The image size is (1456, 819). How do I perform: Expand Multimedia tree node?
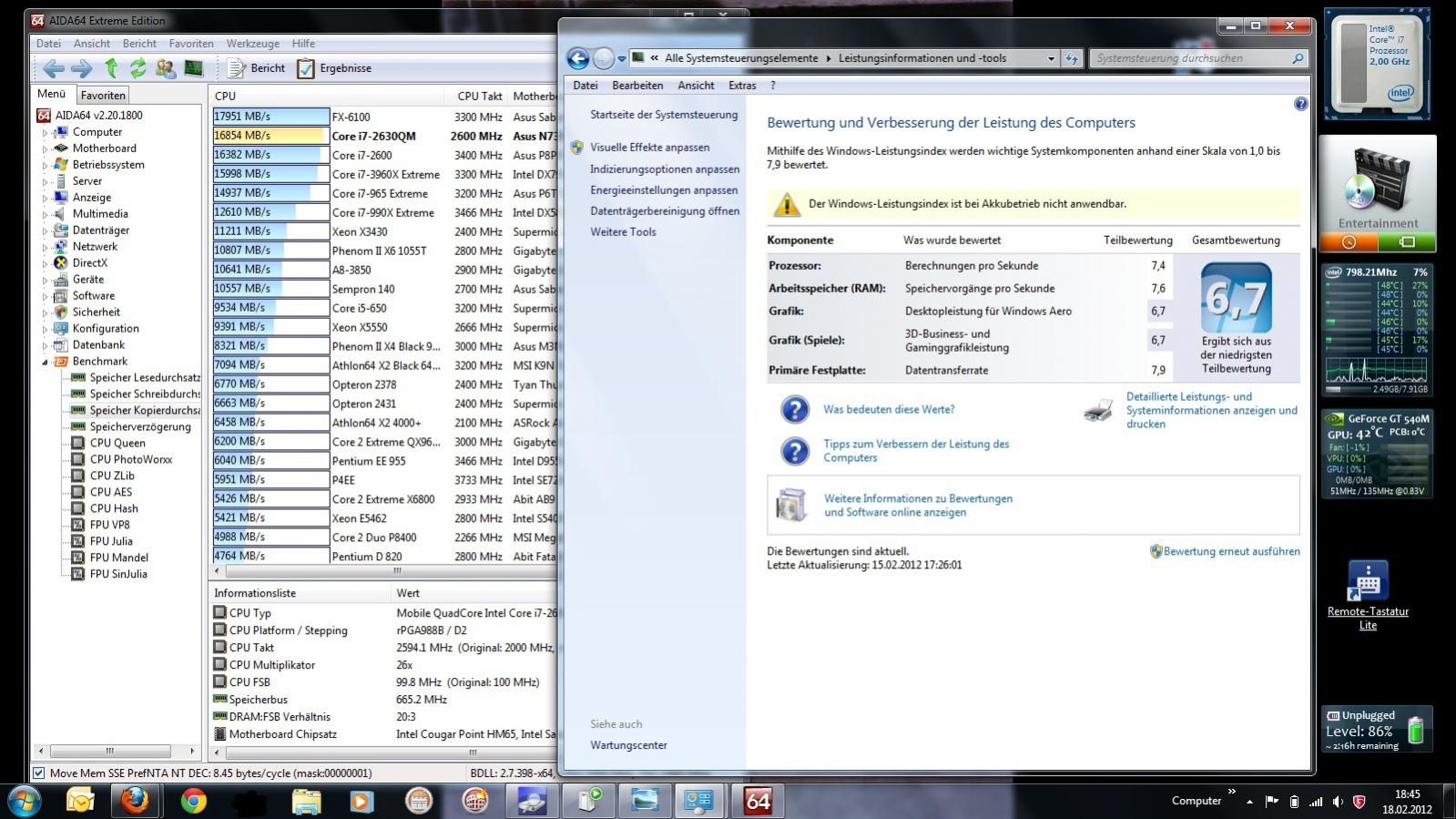tap(45, 214)
